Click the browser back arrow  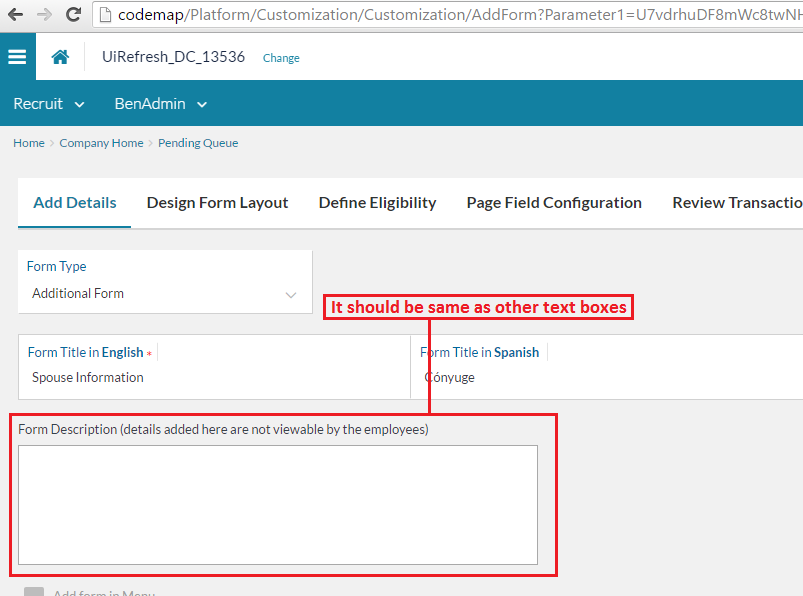[x=15, y=15]
